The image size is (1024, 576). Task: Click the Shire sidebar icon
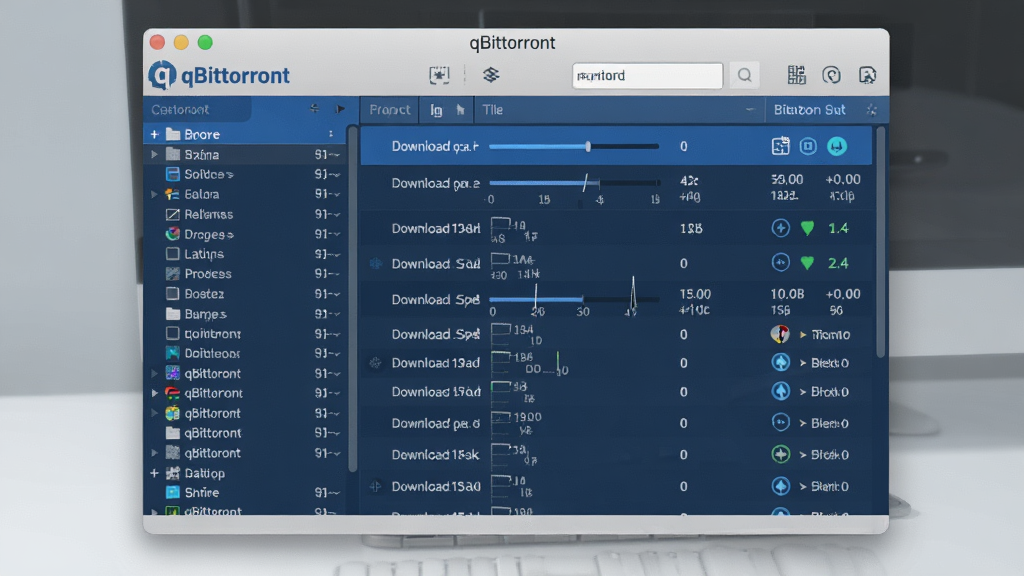tap(172, 492)
